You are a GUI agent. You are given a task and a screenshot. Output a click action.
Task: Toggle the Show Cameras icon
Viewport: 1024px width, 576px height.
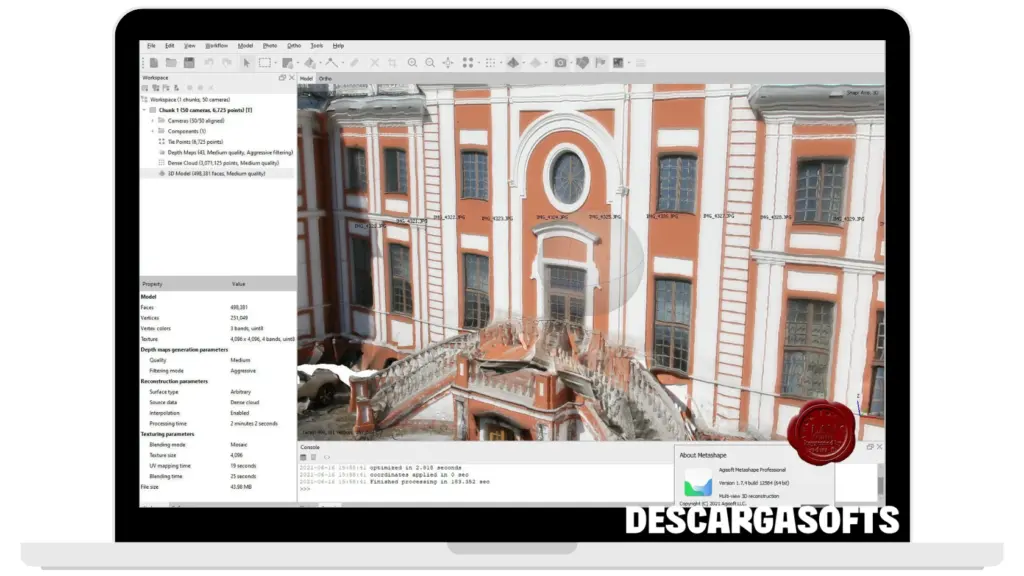point(560,62)
